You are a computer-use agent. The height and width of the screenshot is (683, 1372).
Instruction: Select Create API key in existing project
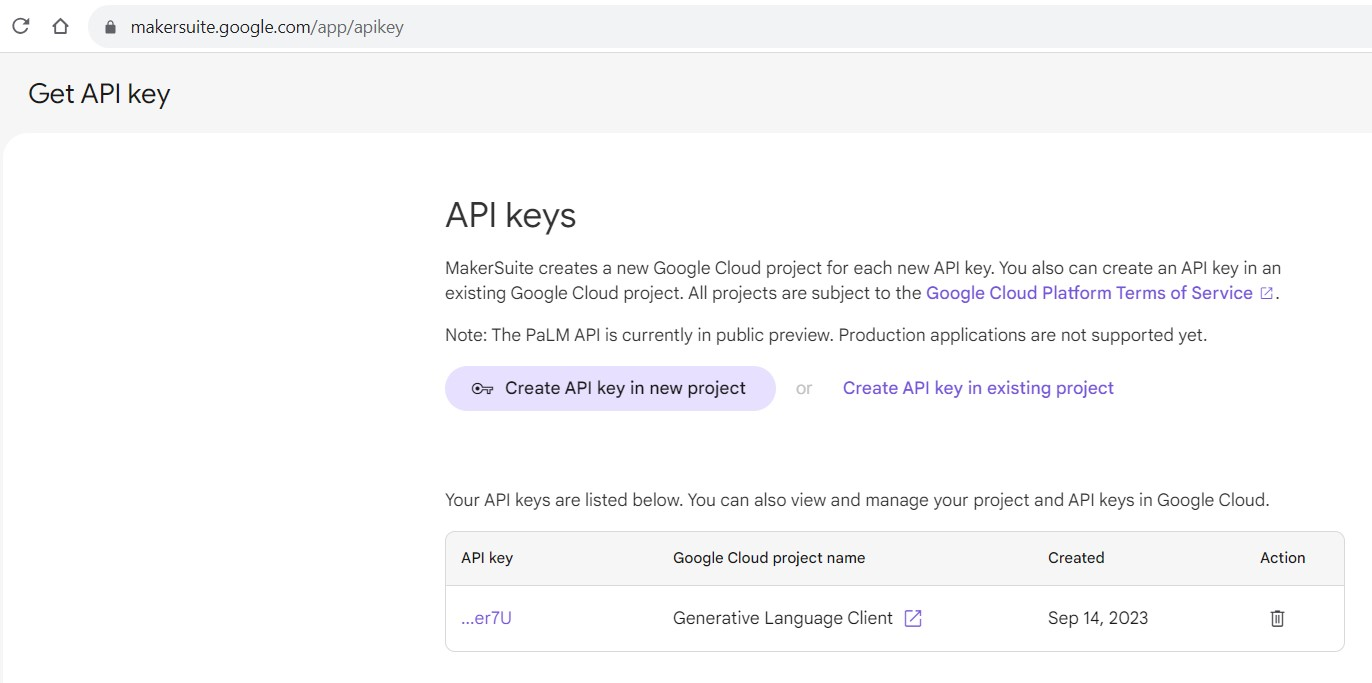977,388
